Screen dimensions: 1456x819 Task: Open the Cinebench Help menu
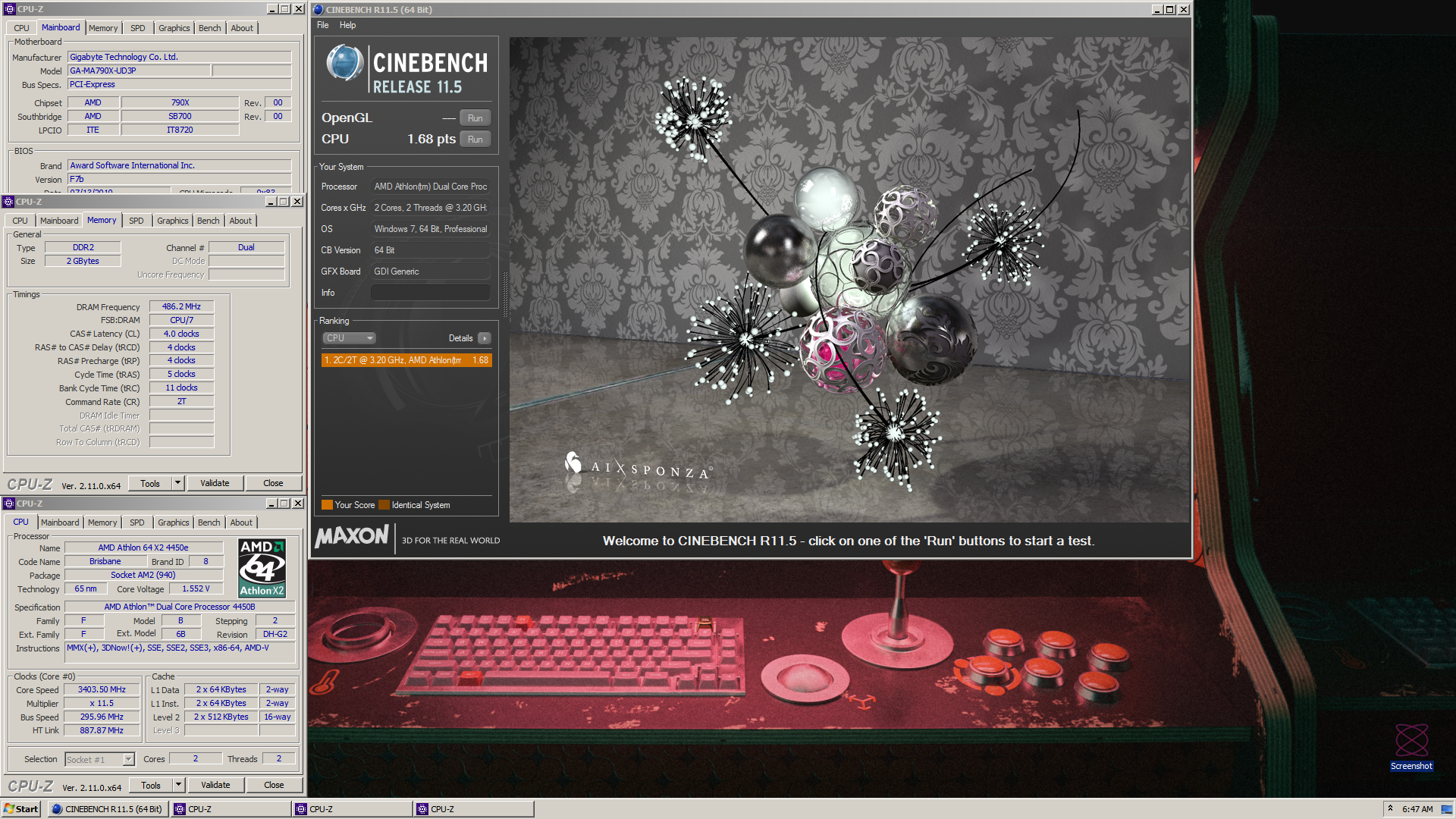coord(347,25)
